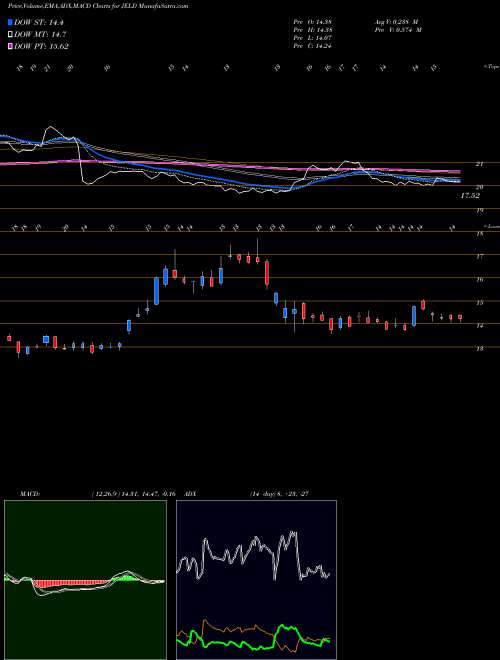The image size is (500, 660).
Task: Click the blue DOW ST legend swatch
Action: pos(10,22)
